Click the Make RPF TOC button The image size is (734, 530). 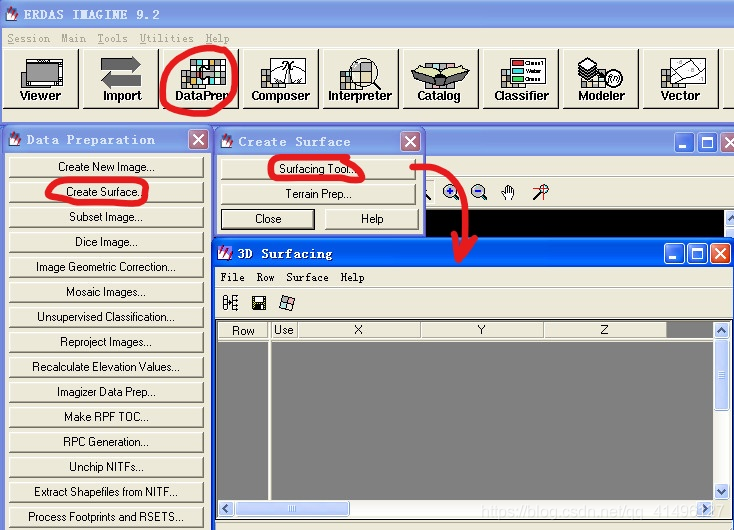pyautogui.click(x=106, y=417)
